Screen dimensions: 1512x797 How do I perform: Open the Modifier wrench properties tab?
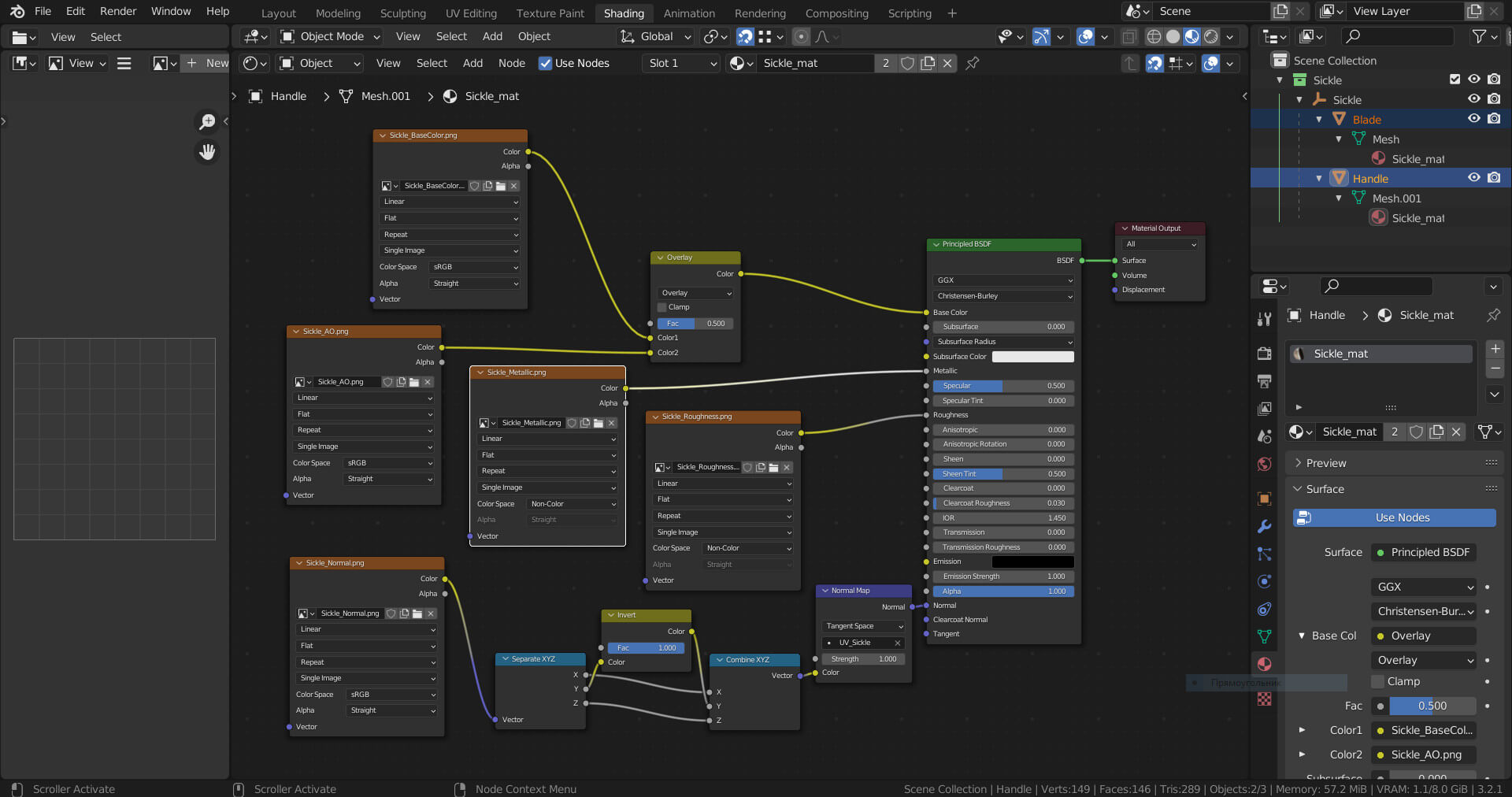1264,526
